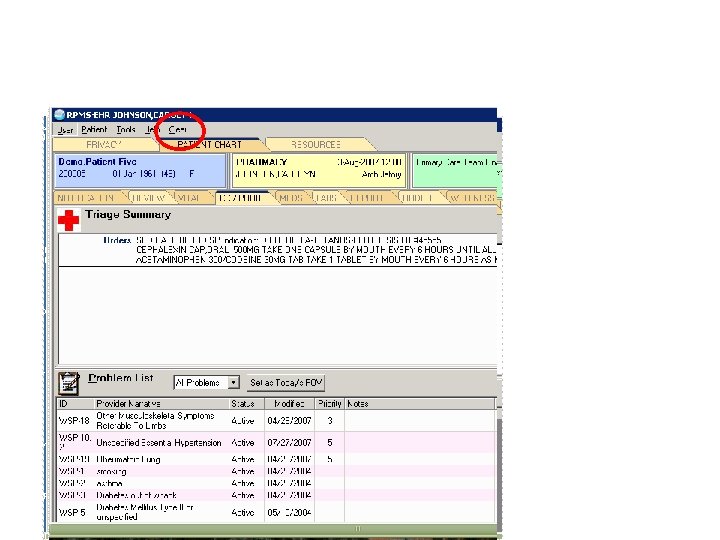This screenshot has width=720, height=540.
Task: Open the VITAL chart tab
Action: point(190,198)
